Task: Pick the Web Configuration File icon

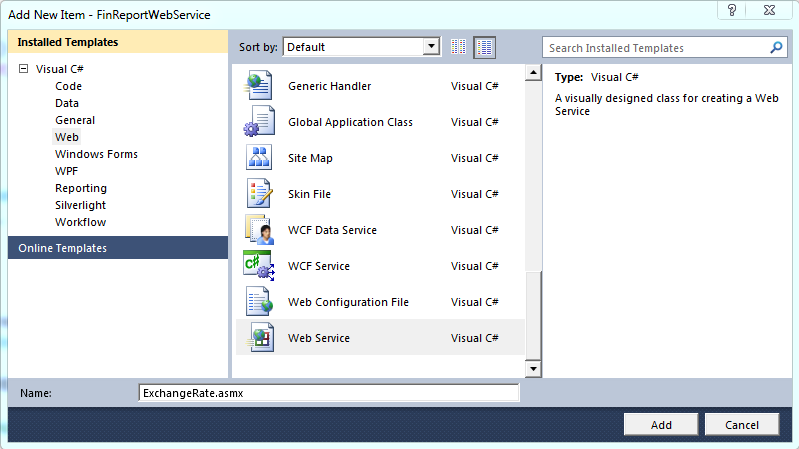Action: [x=258, y=302]
